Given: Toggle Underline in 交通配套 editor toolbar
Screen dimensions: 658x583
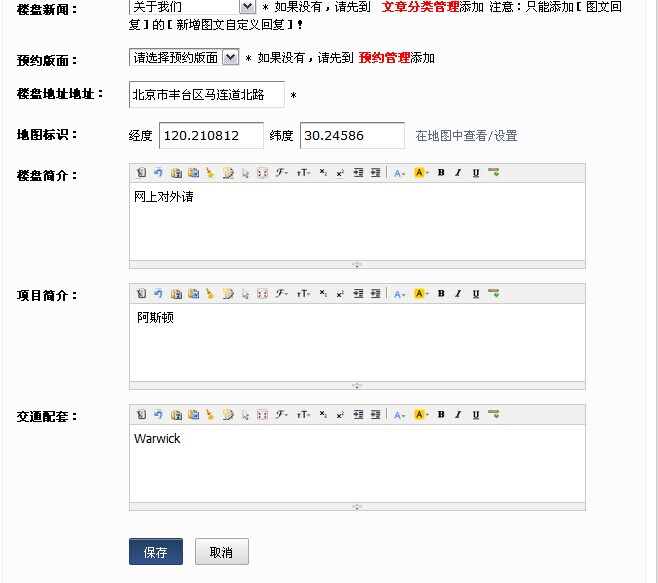Looking at the screenshot, I should (476, 413).
